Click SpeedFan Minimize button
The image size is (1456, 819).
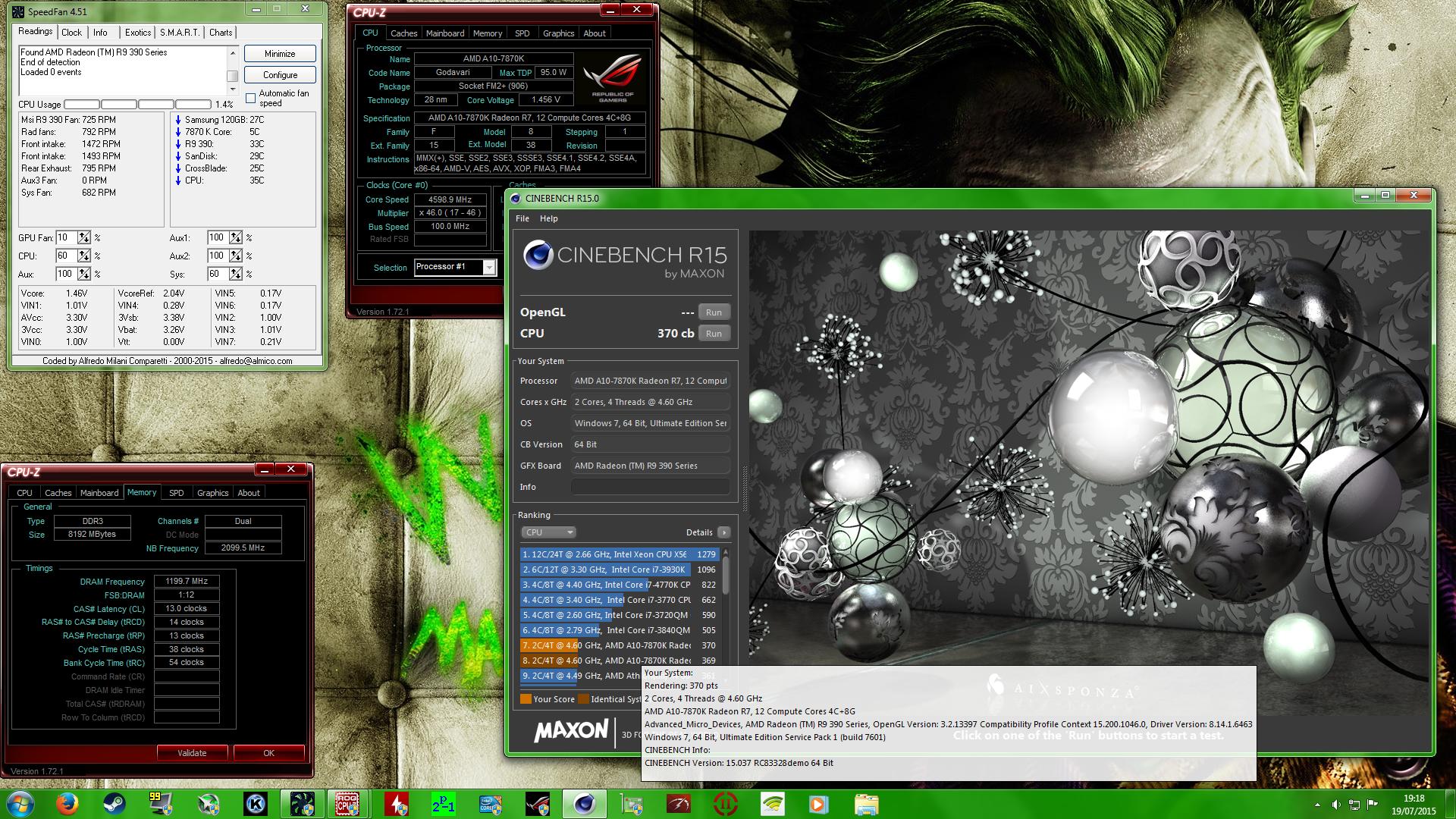coord(280,54)
